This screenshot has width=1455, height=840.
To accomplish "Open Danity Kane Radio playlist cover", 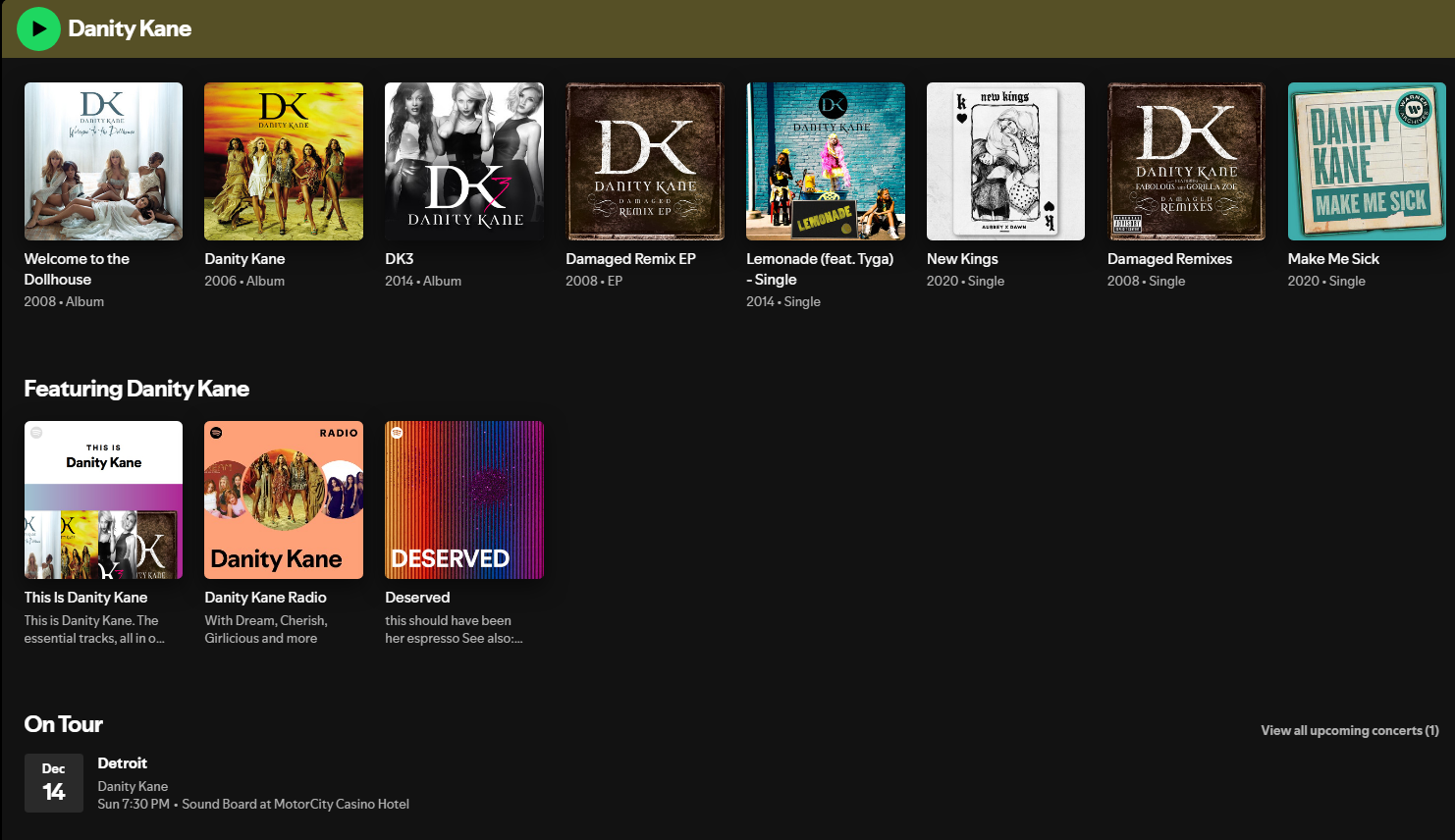I will coord(284,499).
